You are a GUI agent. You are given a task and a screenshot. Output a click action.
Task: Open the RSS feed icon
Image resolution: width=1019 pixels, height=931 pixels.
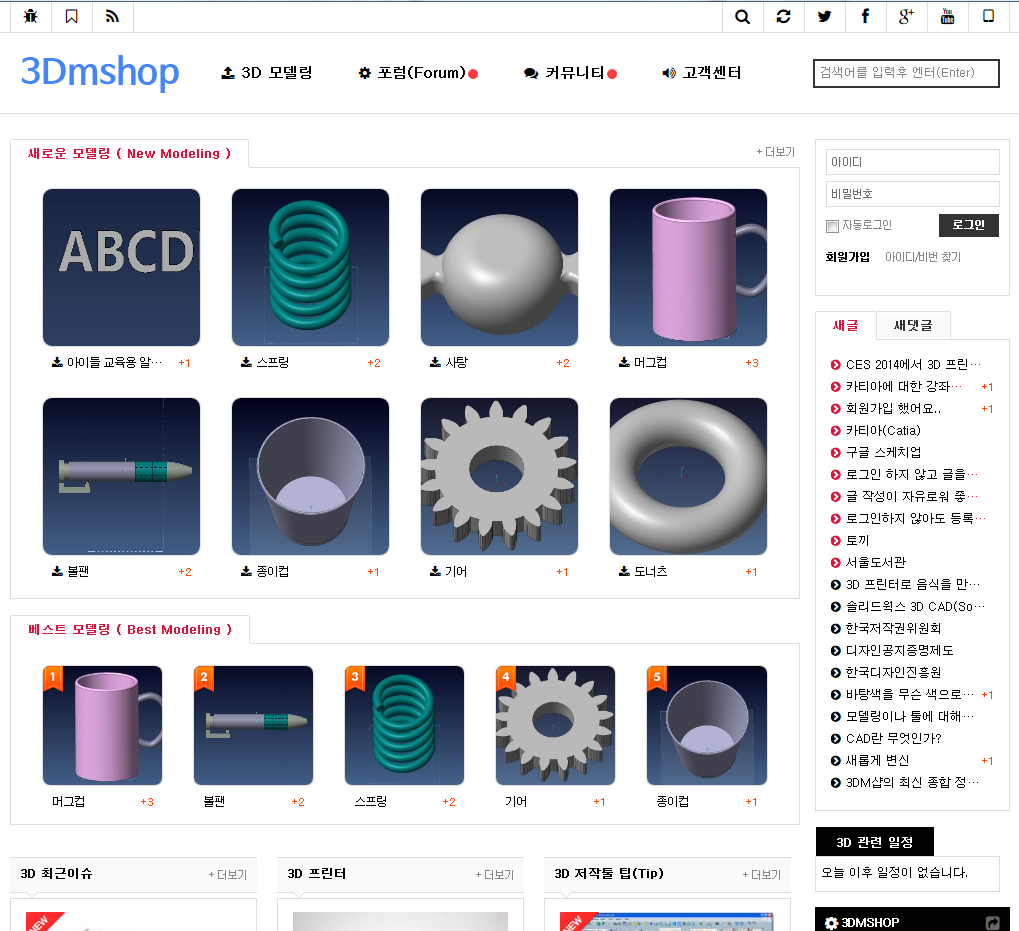pos(112,16)
